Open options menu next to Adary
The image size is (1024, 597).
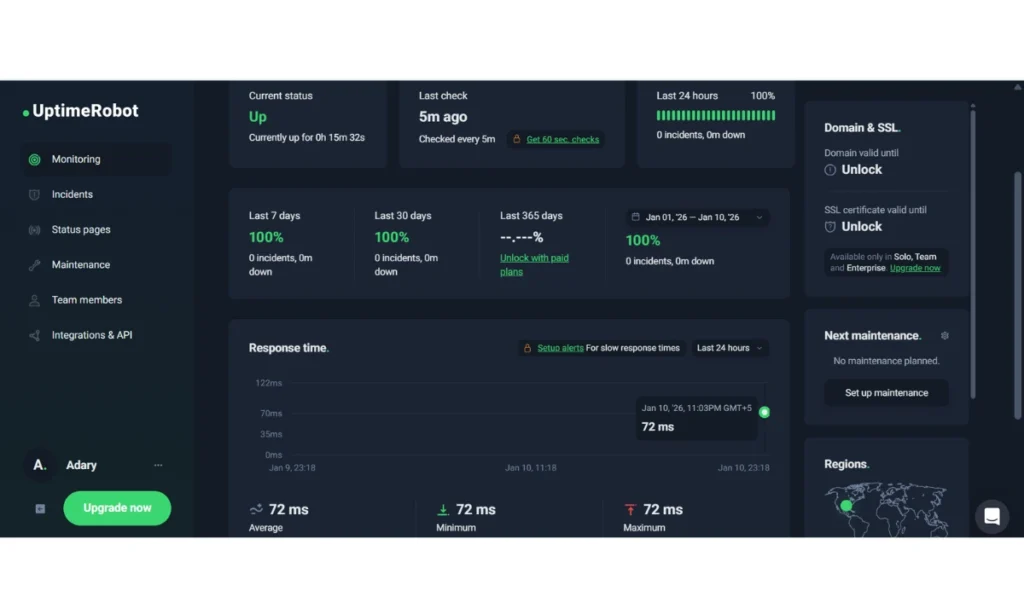click(x=158, y=465)
